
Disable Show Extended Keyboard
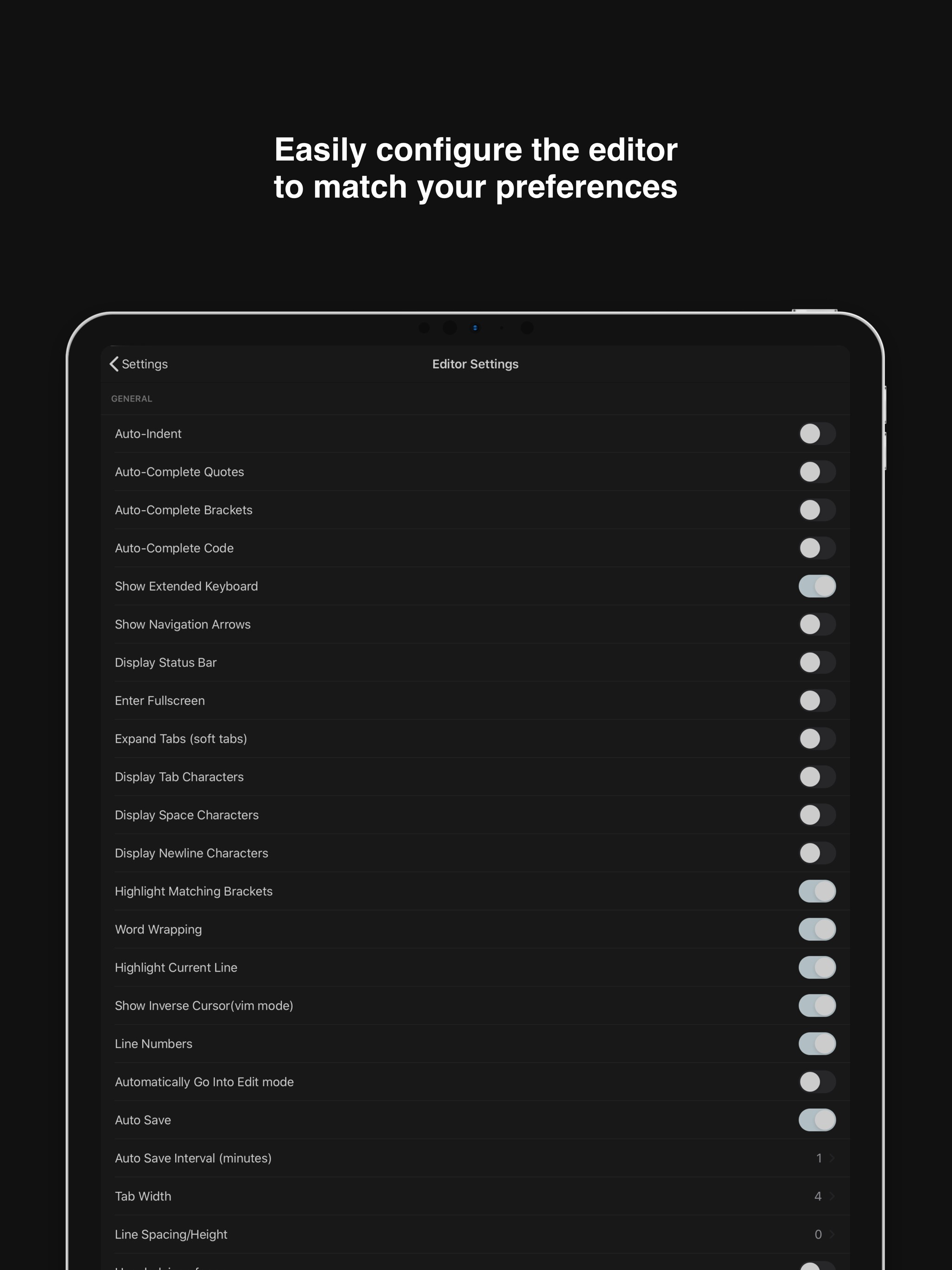tap(817, 586)
